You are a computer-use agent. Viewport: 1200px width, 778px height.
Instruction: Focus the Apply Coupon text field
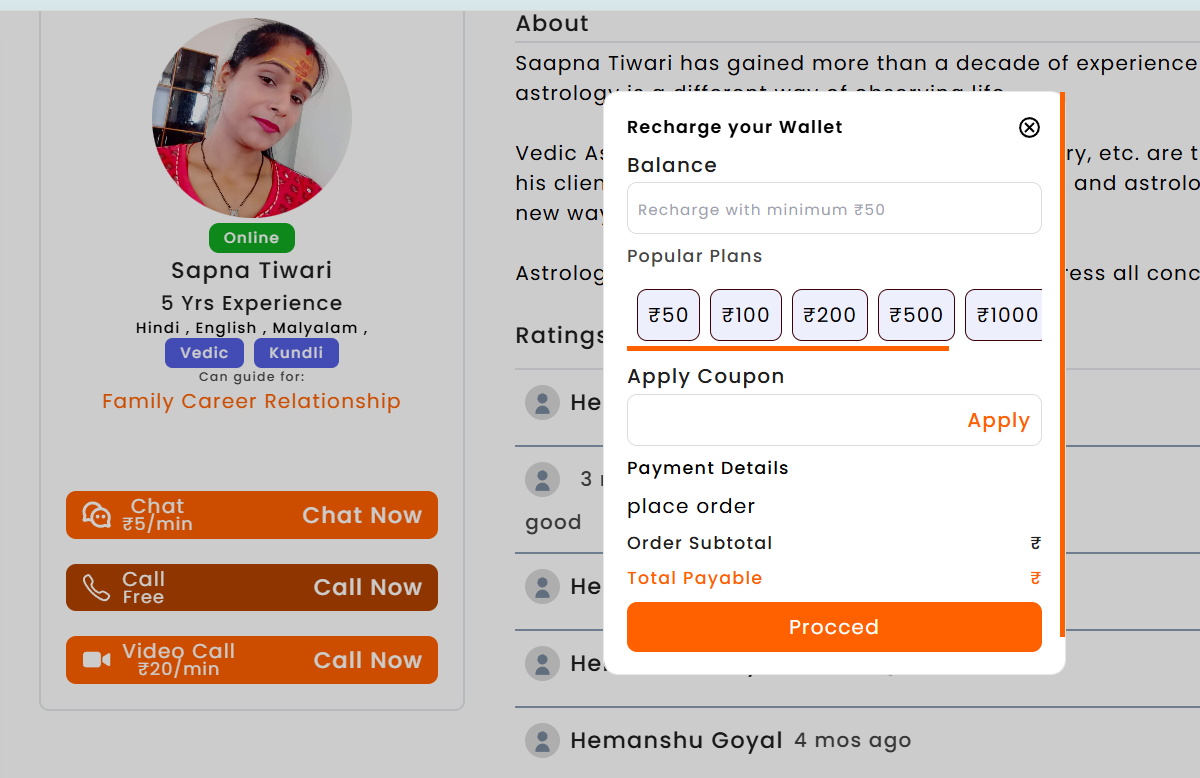(790, 420)
